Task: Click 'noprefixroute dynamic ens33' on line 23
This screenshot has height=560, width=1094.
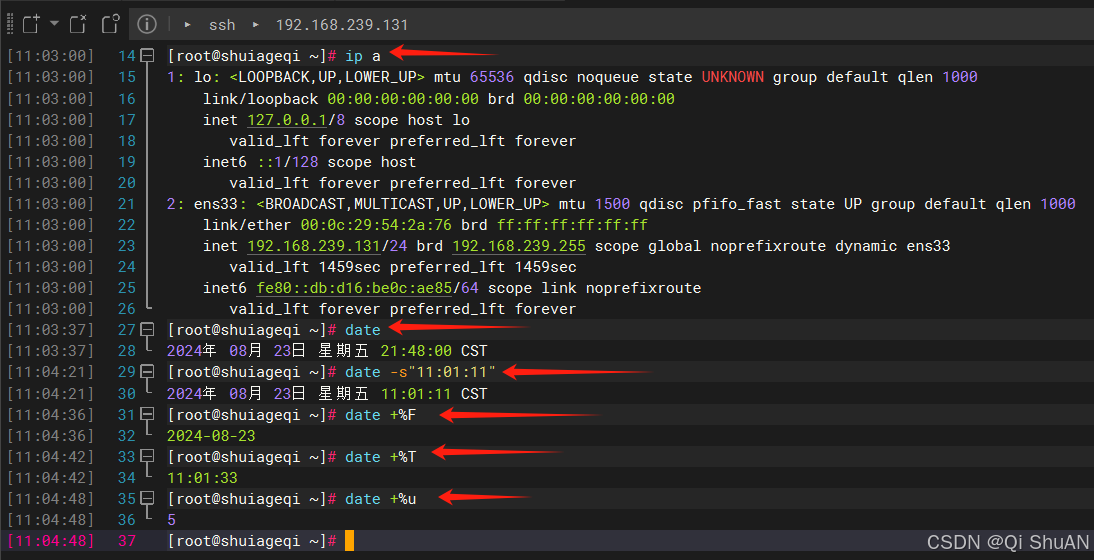Action: (x=830, y=246)
